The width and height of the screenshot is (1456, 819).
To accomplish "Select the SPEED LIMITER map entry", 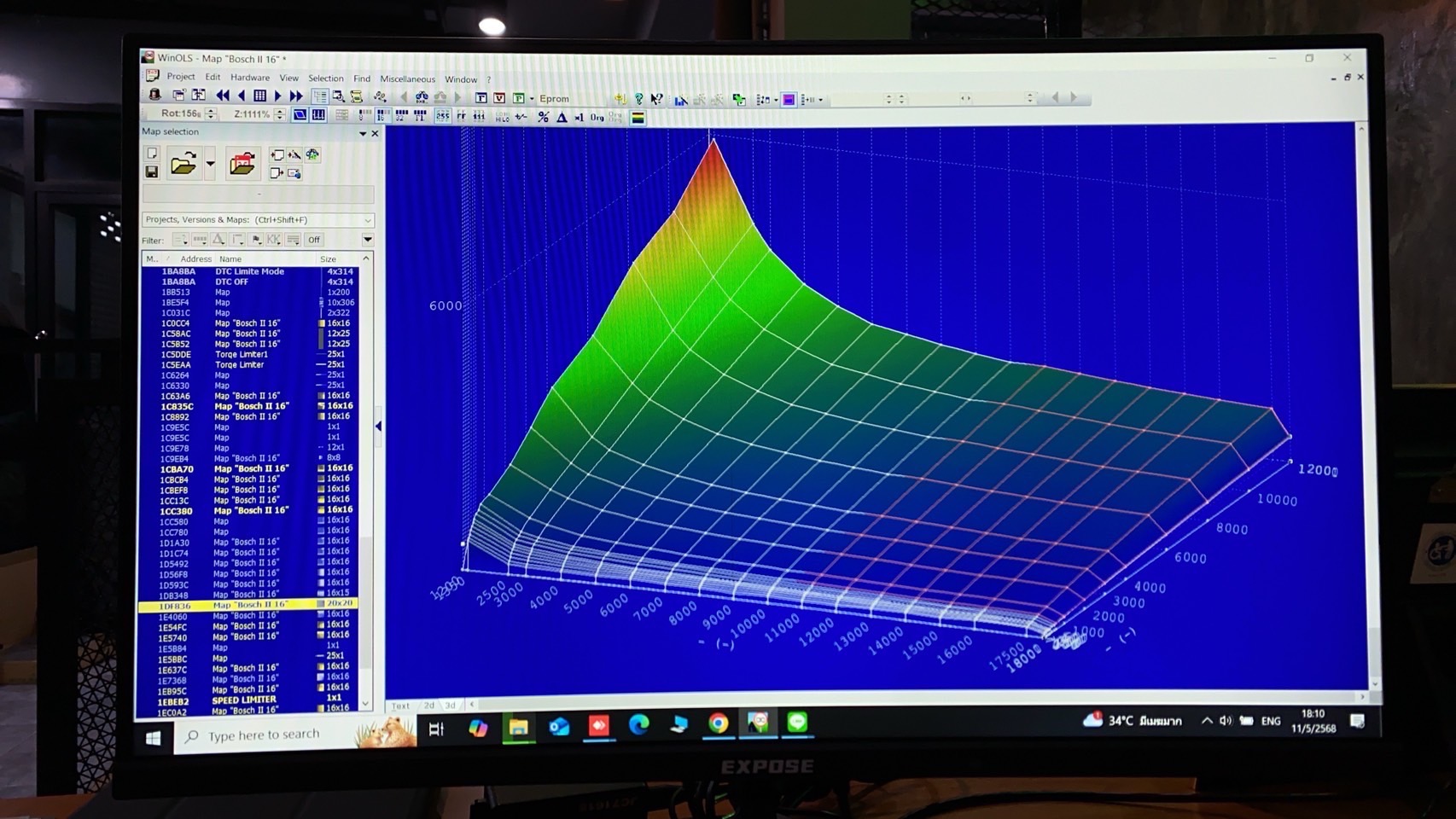I will pyautogui.click(x=244, y=700).
